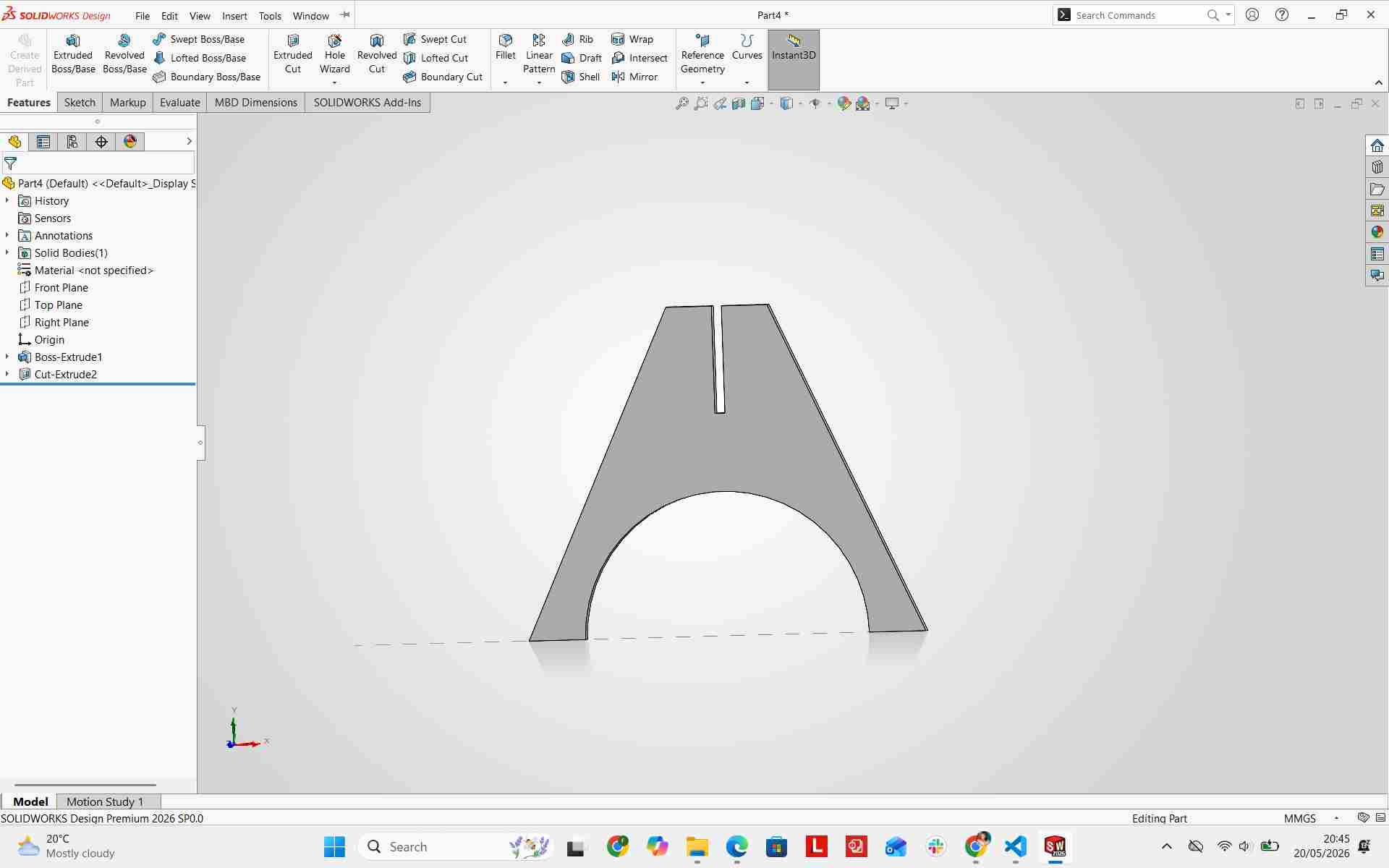Select the Linear Pattern tool
The width and height of the screenshot is (1389, 868).
[539, 54]
